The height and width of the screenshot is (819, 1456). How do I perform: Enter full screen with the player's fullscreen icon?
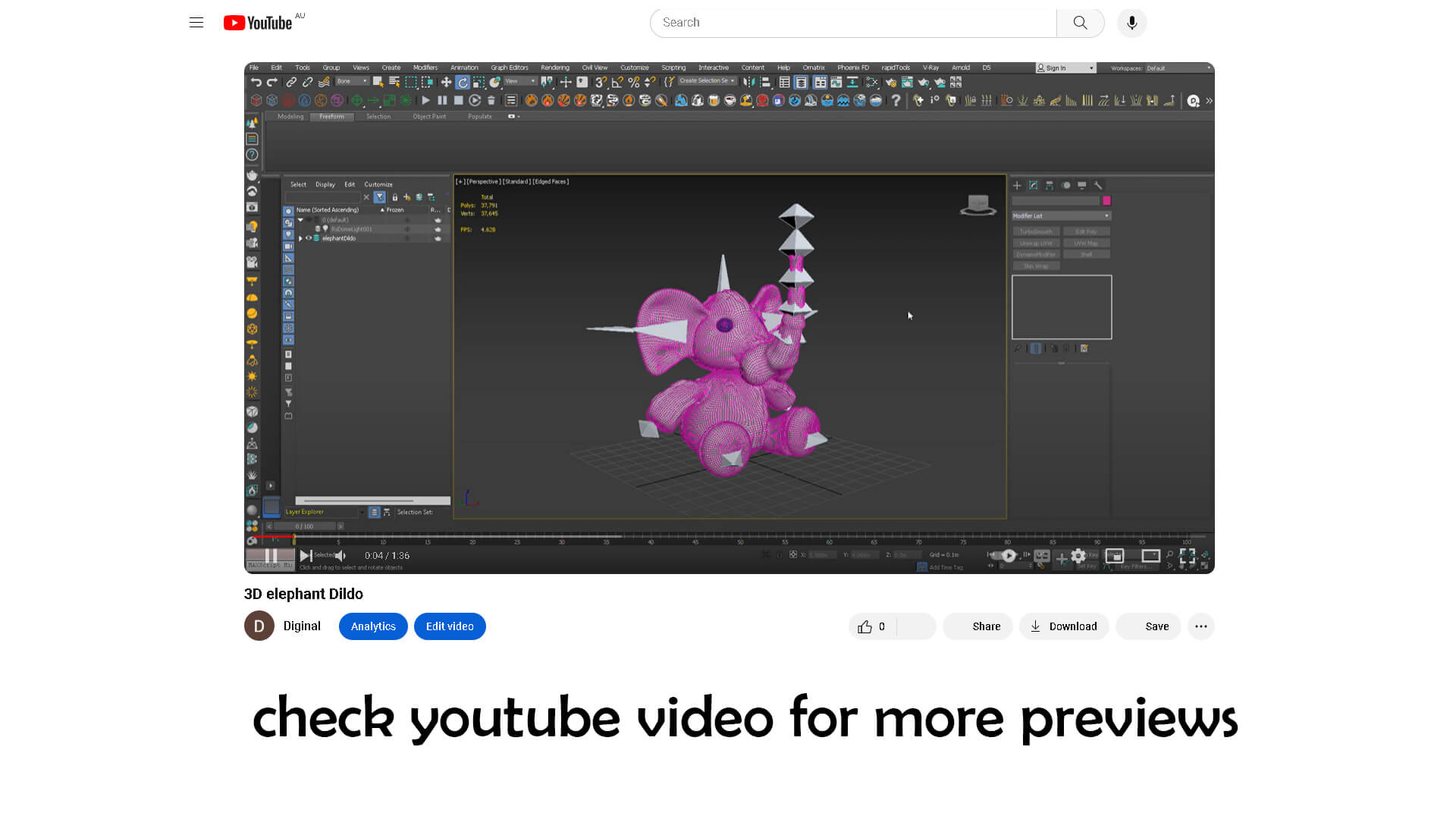(1187, 556)
